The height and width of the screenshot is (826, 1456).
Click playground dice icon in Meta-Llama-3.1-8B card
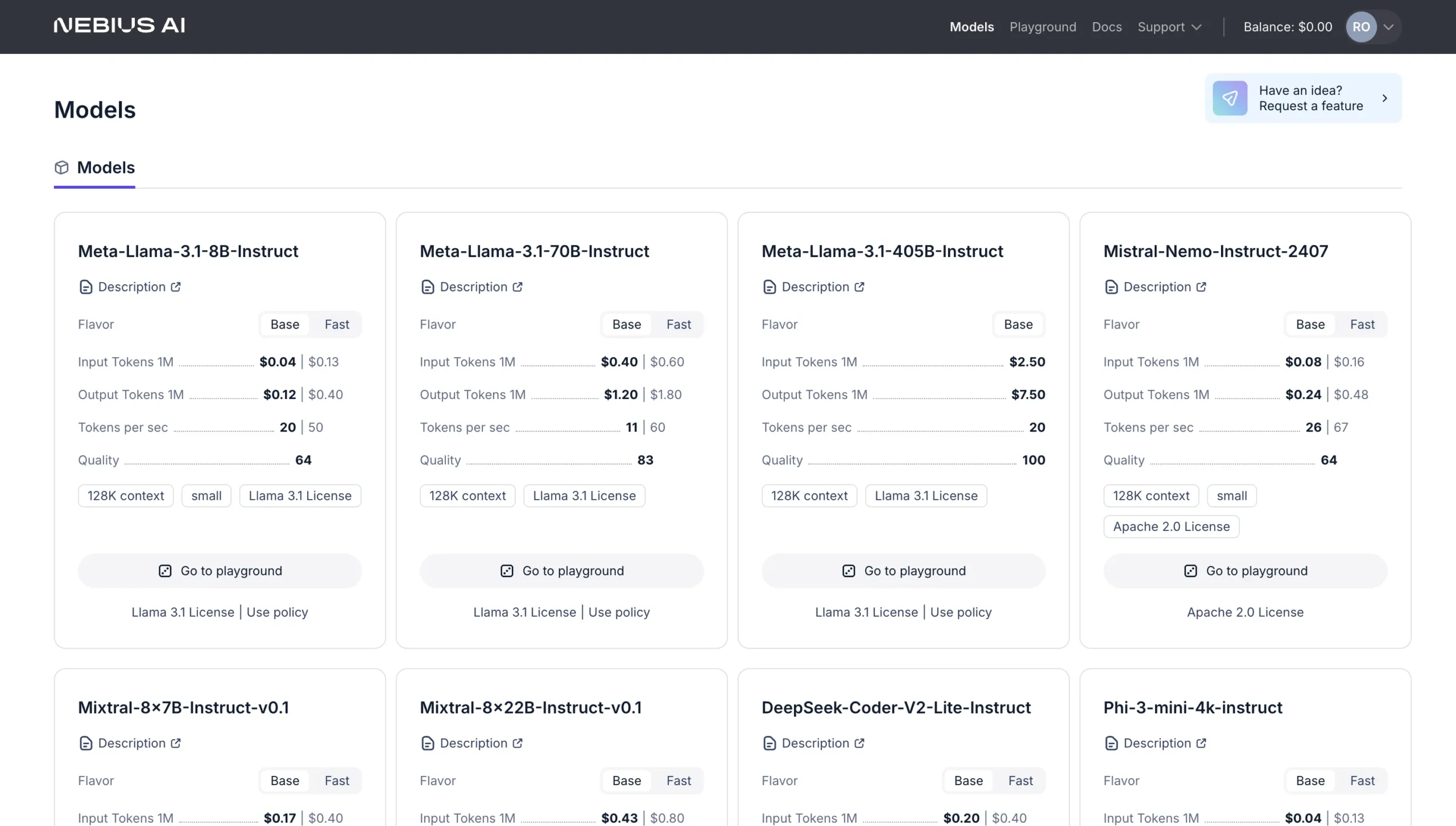click(x=165, y=571)
